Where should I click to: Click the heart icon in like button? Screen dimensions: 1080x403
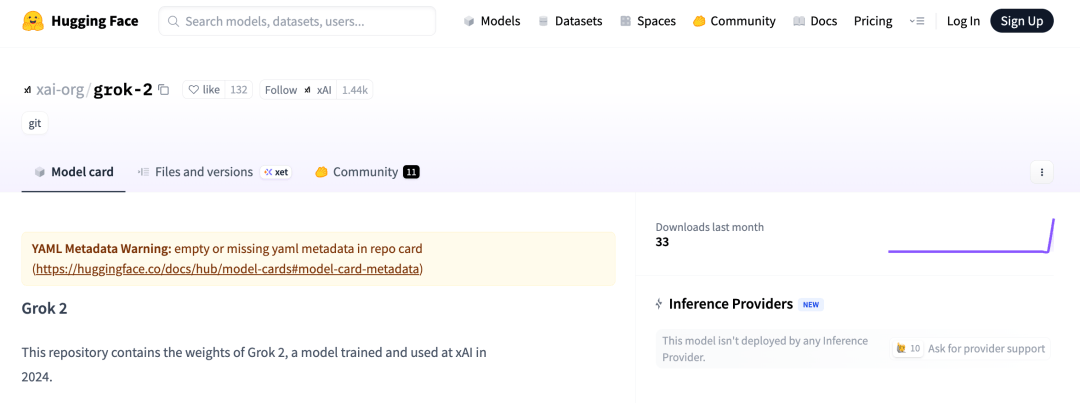point(194,90)
